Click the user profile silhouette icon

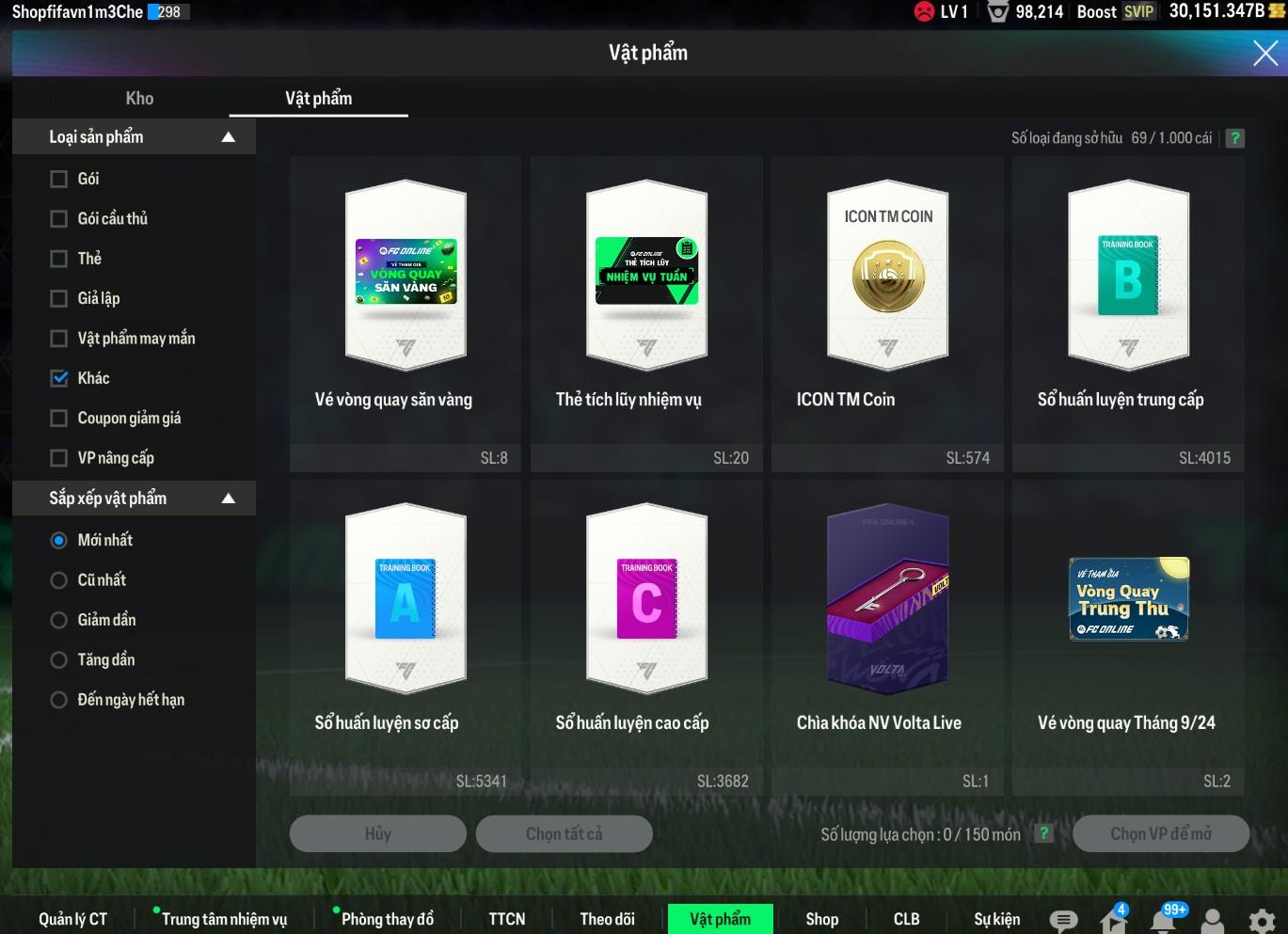click(x=1213, y=920)
